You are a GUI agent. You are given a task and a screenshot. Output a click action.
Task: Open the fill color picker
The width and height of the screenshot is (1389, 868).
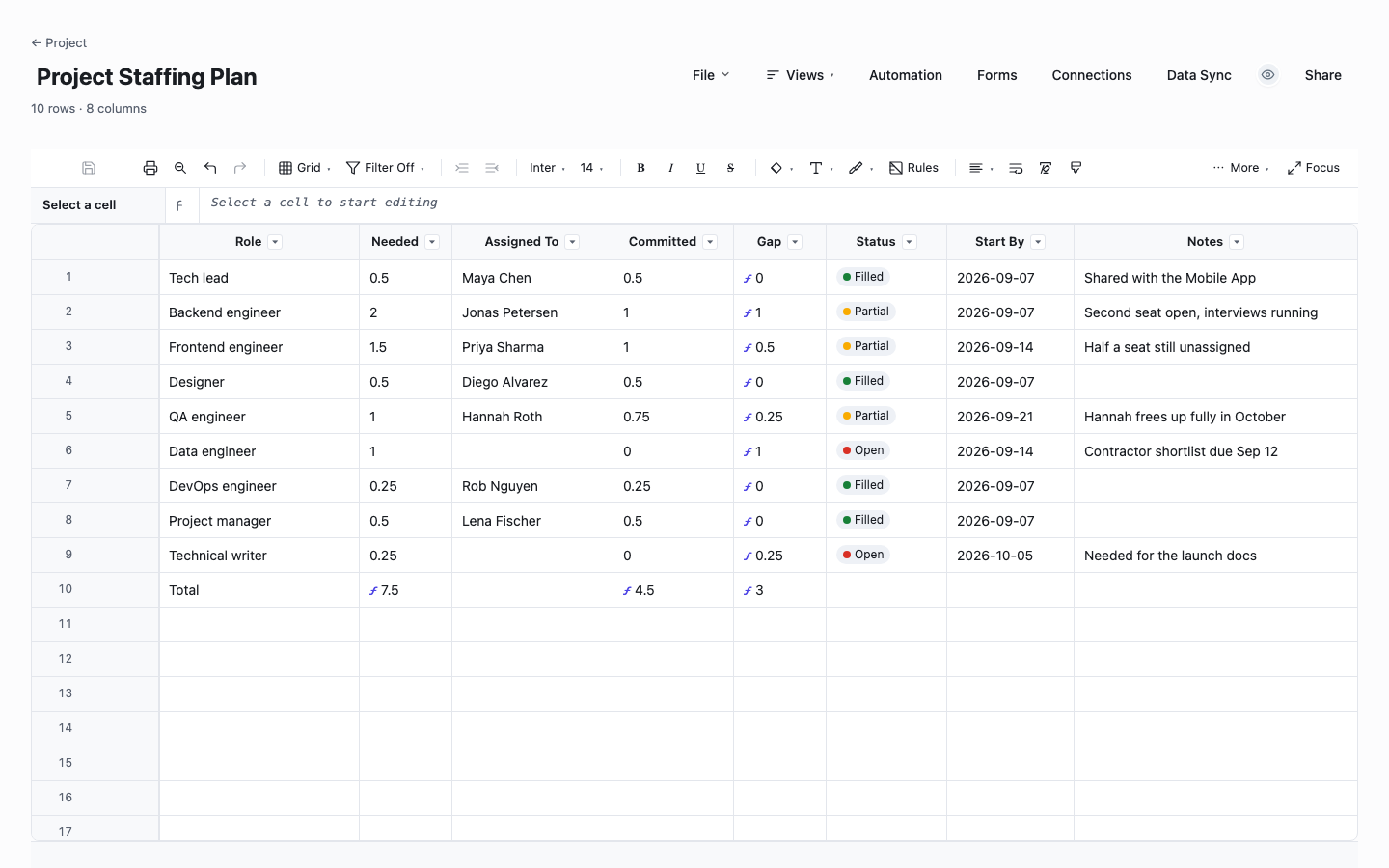(x=781, y=168)
